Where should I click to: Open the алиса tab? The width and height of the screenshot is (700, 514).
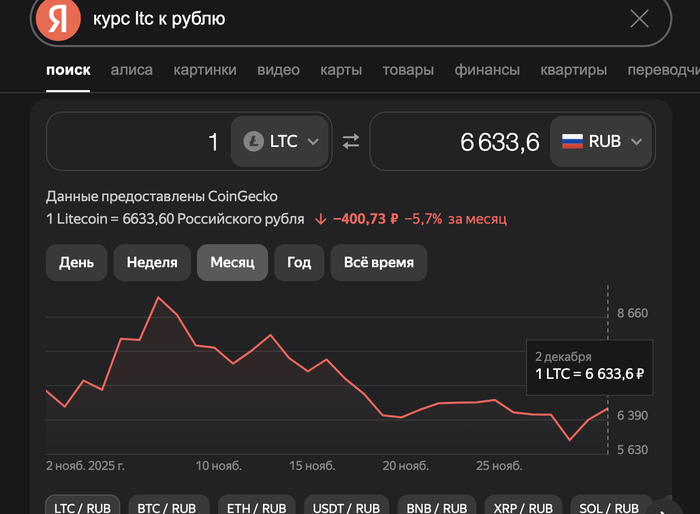[132, 70]
